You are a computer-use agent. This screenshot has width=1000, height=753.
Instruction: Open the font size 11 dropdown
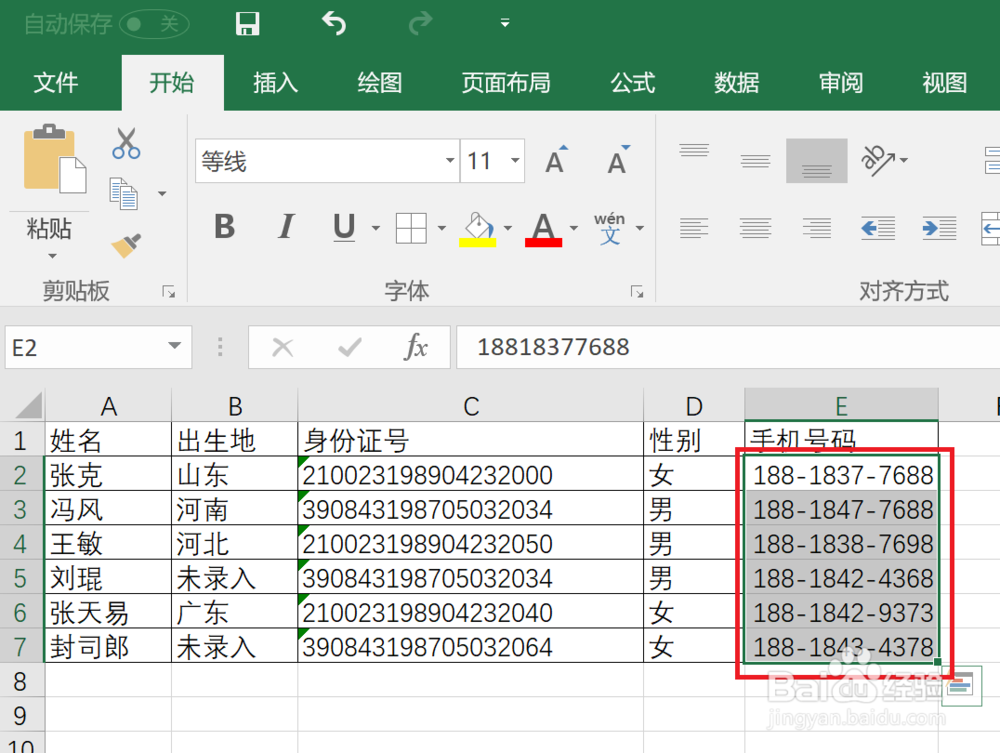(515, 161)
